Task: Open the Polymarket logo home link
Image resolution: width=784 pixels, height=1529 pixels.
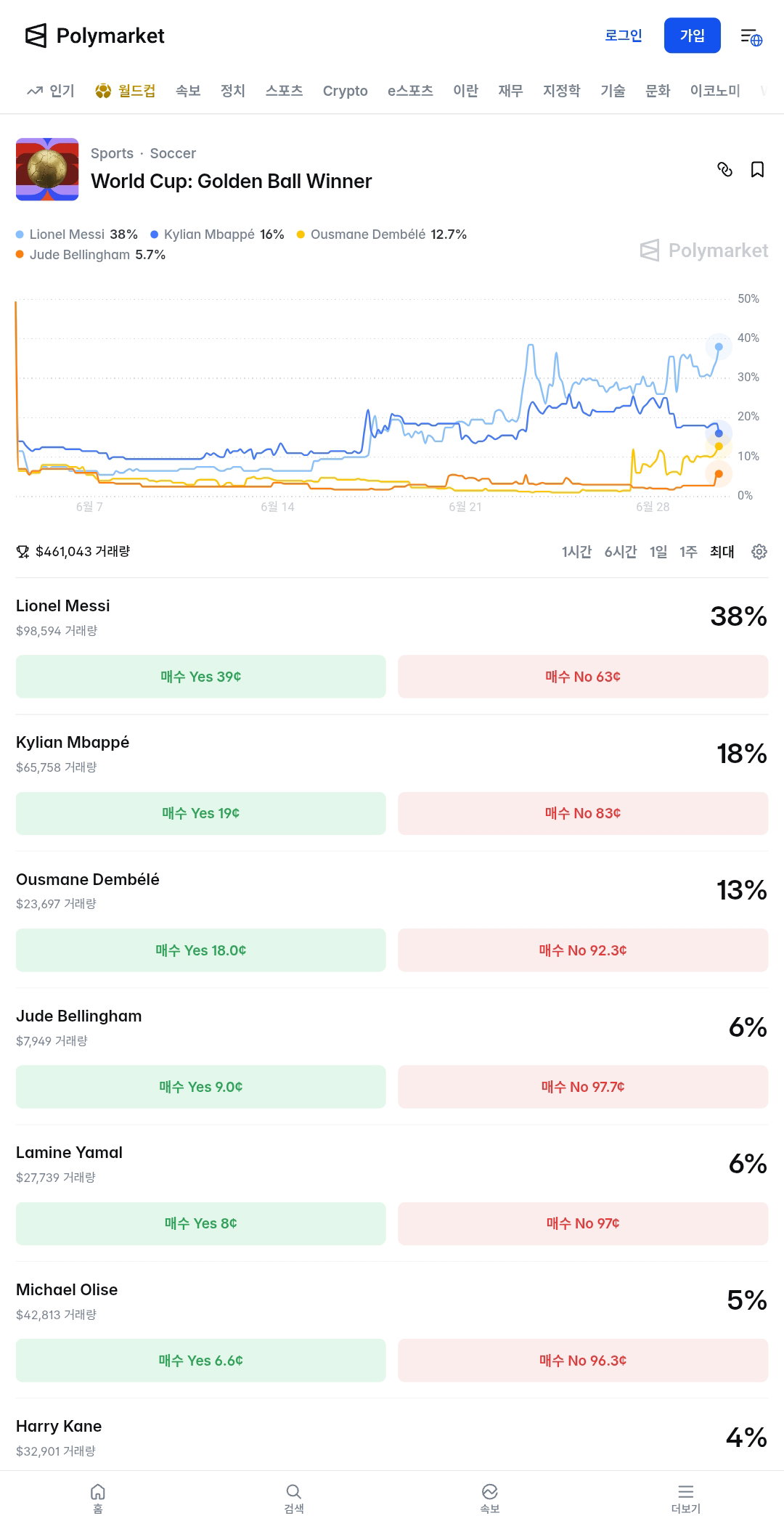Action: click(x=95, y=36)
